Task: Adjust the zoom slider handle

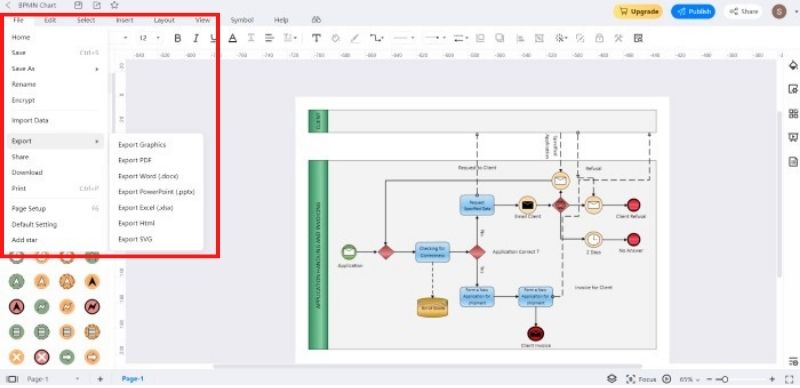Action: pyautogui.click(x=724, y=379)
